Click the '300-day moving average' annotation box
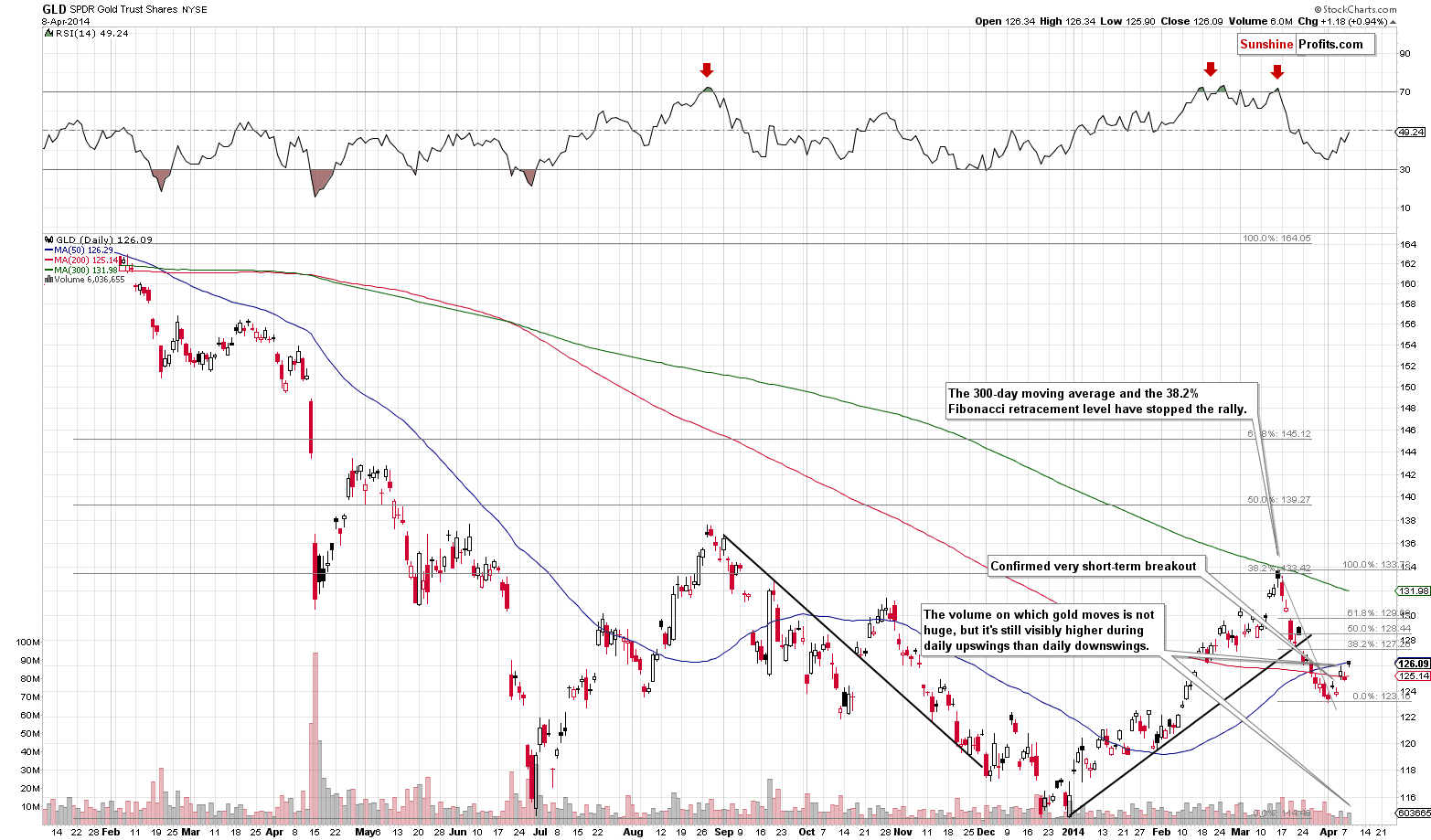 pos(1100,401)
